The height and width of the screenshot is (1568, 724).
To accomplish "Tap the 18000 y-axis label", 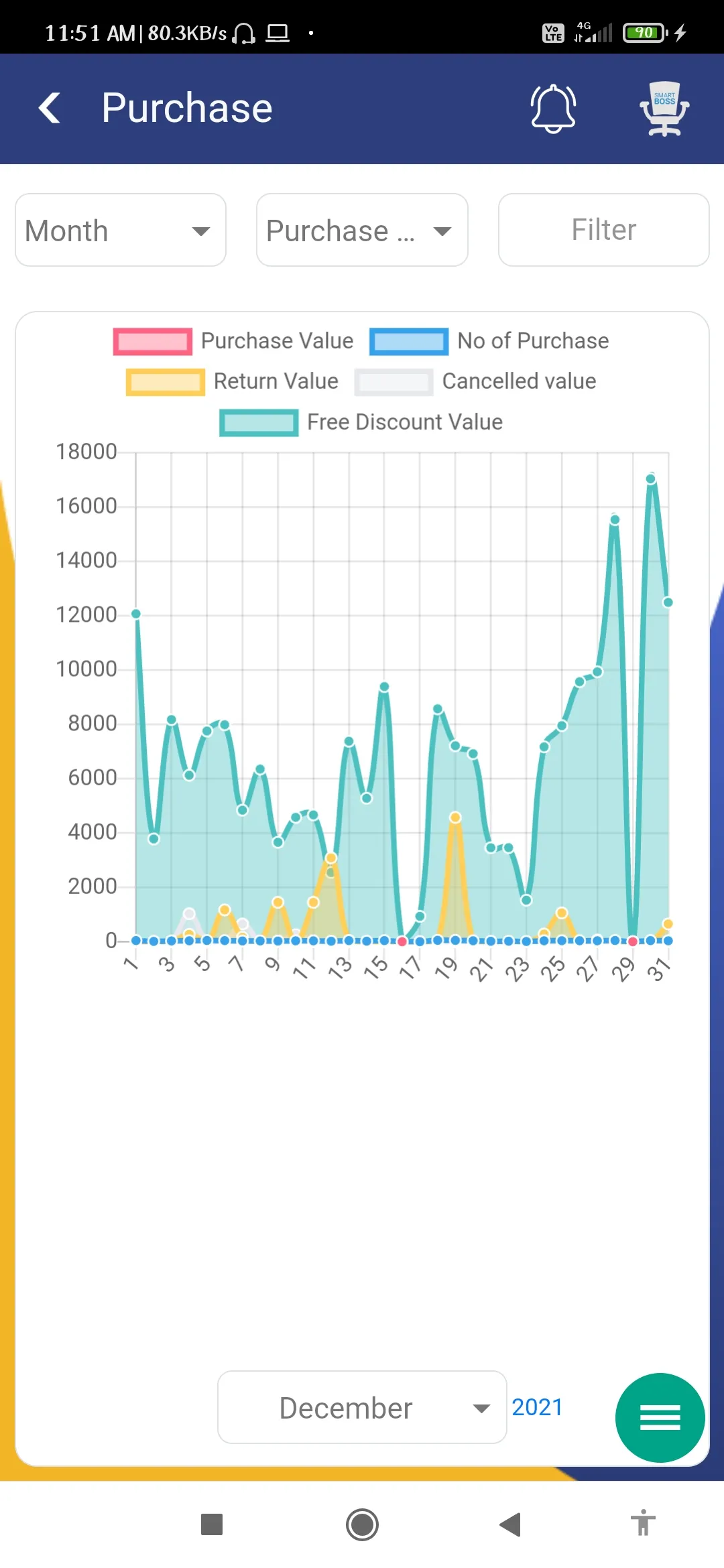I will [x=86, y=452].
